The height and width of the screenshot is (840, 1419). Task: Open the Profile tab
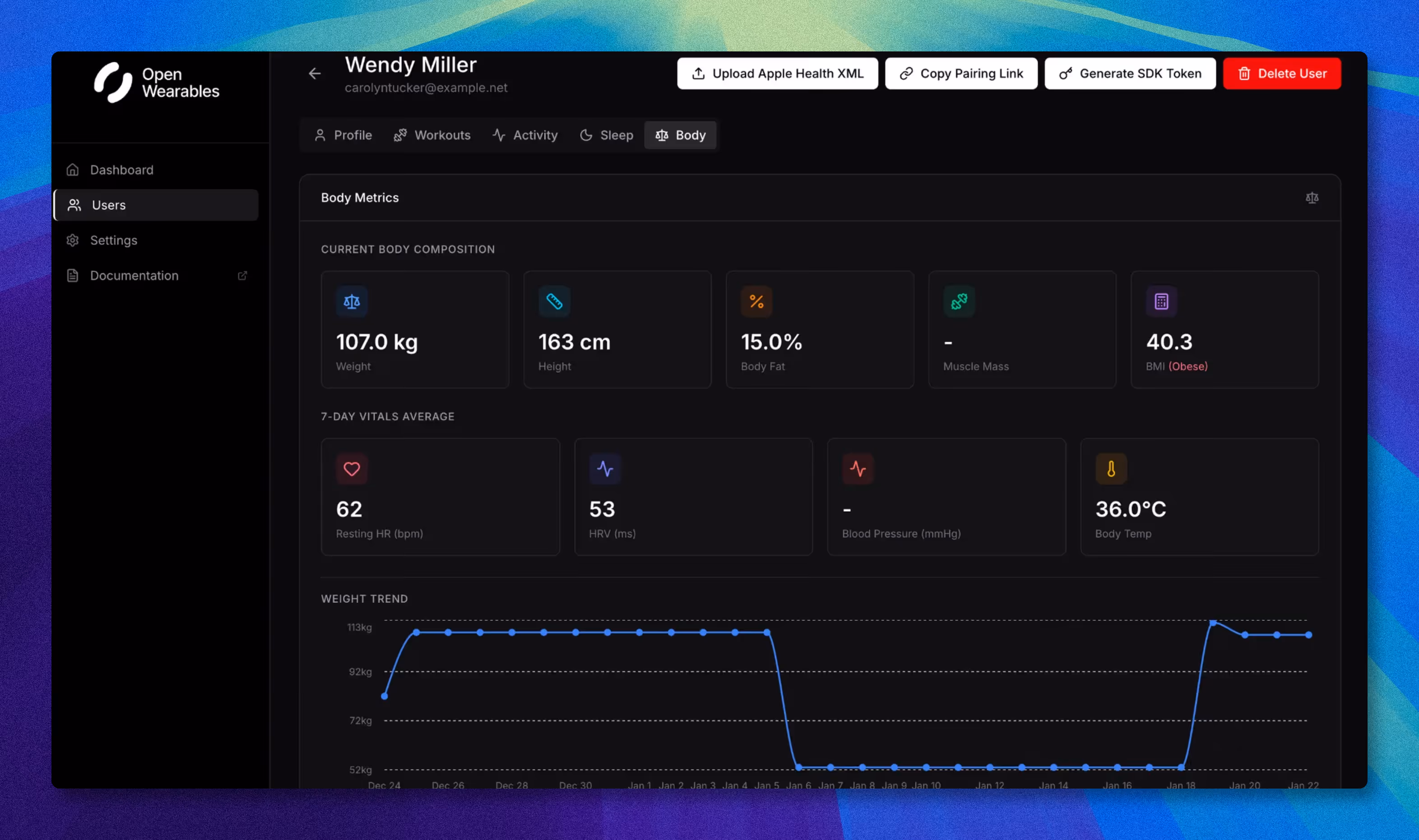(x=343, y=135)
